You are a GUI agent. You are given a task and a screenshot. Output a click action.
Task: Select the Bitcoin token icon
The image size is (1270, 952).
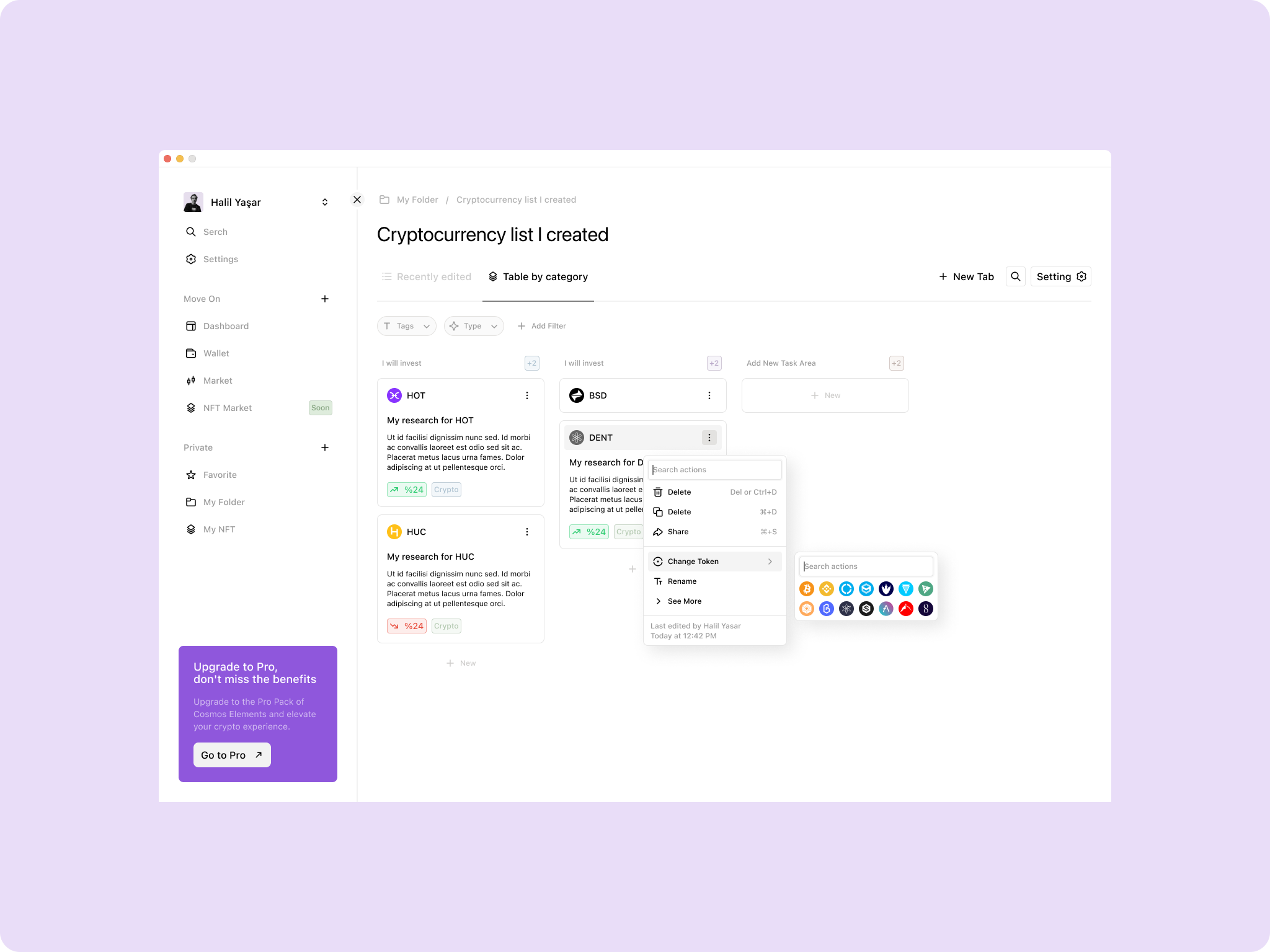pos(807,589)
